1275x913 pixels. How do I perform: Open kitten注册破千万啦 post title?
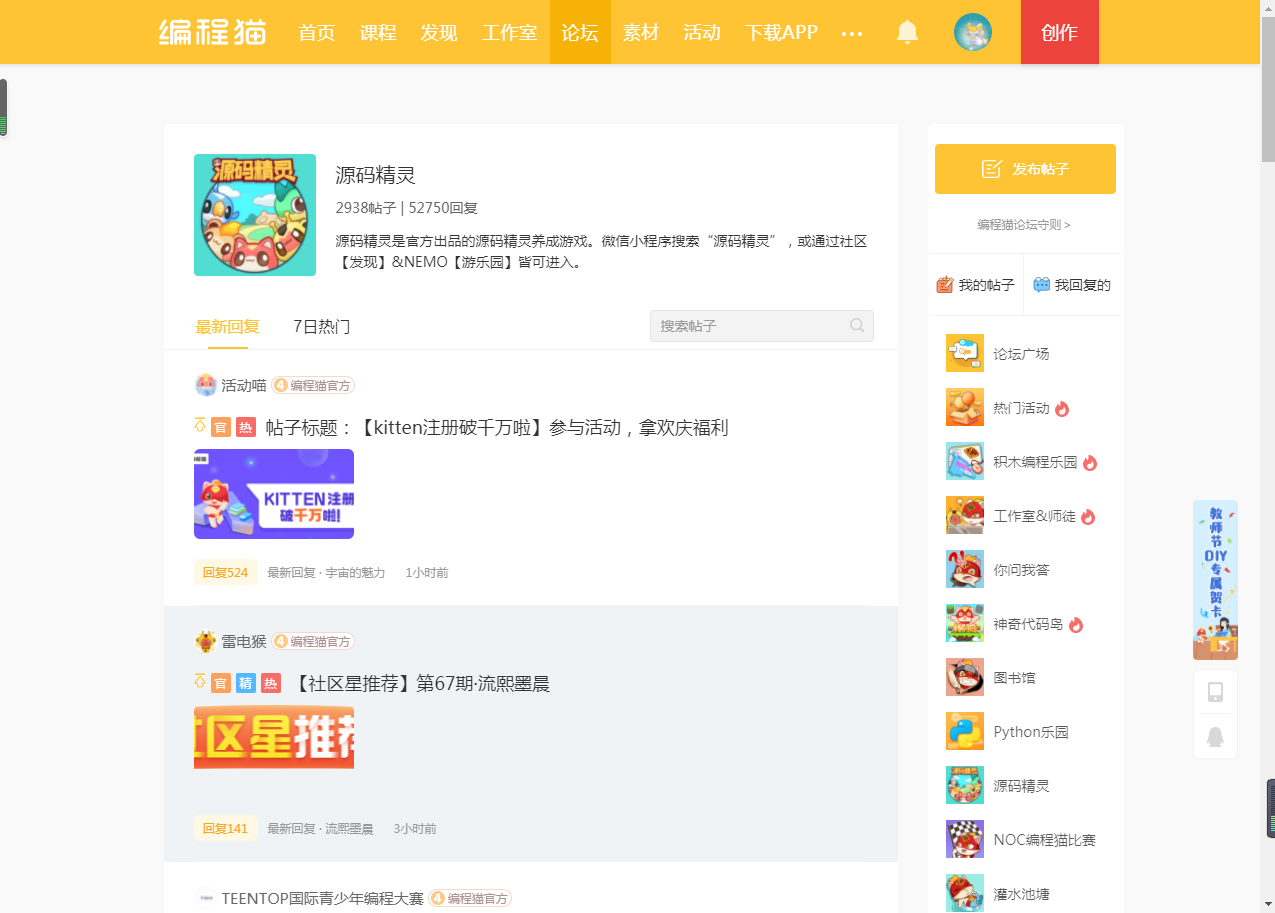pyautogui.click(x=497, y=428)
